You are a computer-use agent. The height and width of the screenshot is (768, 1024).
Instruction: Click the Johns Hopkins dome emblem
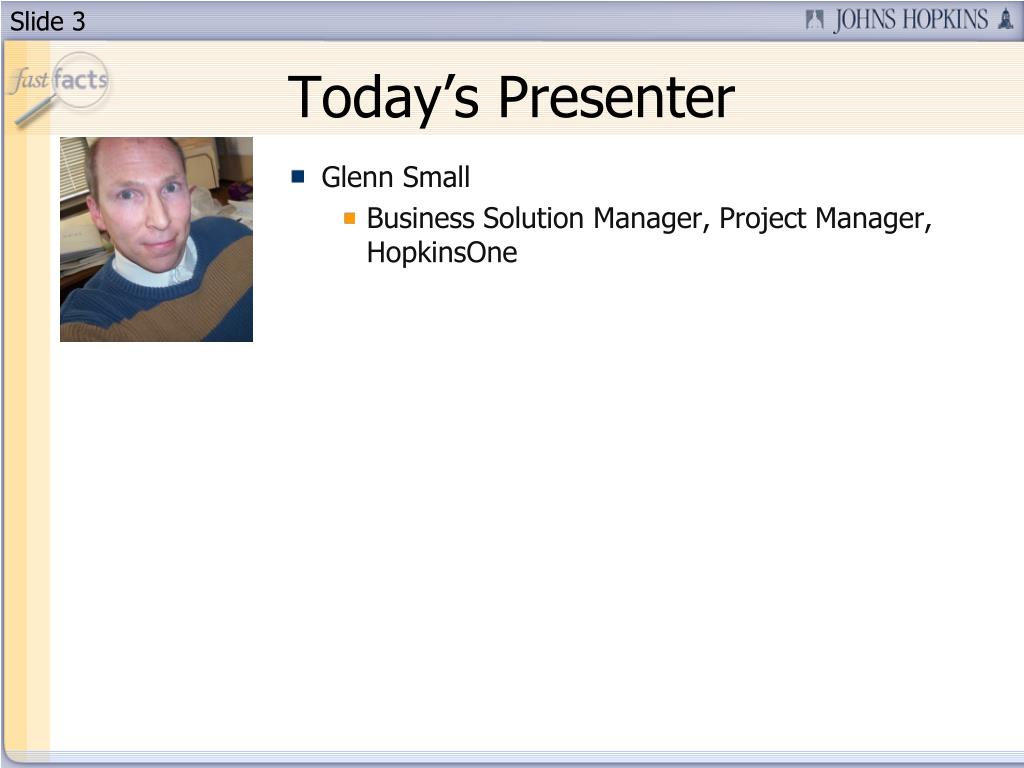click(x=1006, y=20)
